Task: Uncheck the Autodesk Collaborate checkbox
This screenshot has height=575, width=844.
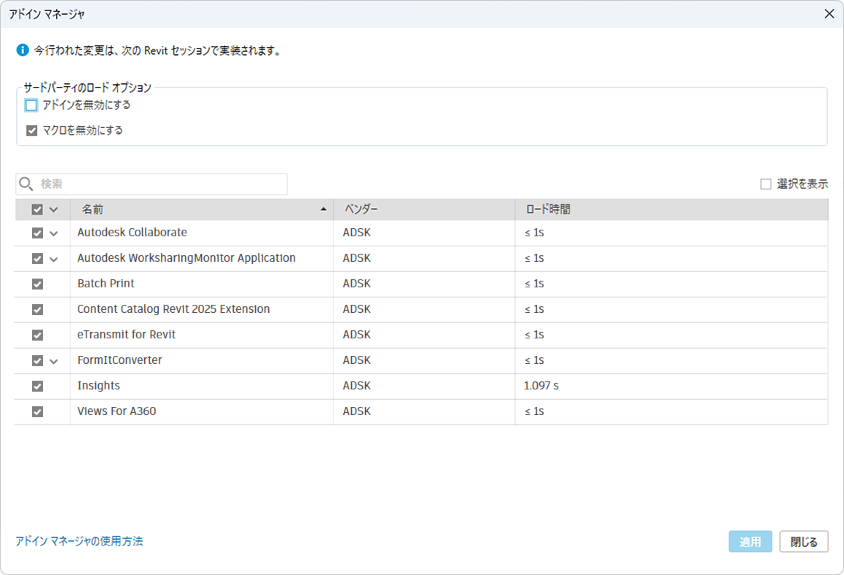Action: (37, 233)
